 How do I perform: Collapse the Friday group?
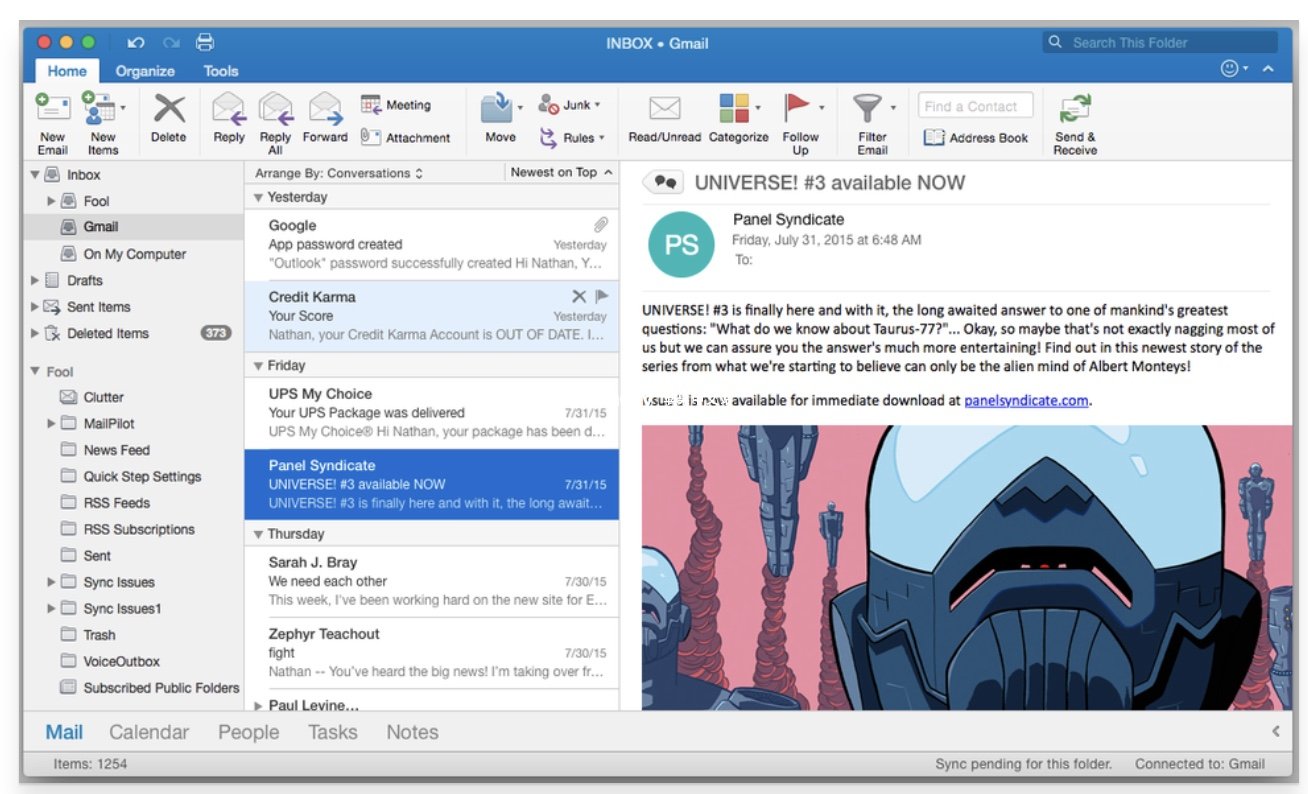258,366
